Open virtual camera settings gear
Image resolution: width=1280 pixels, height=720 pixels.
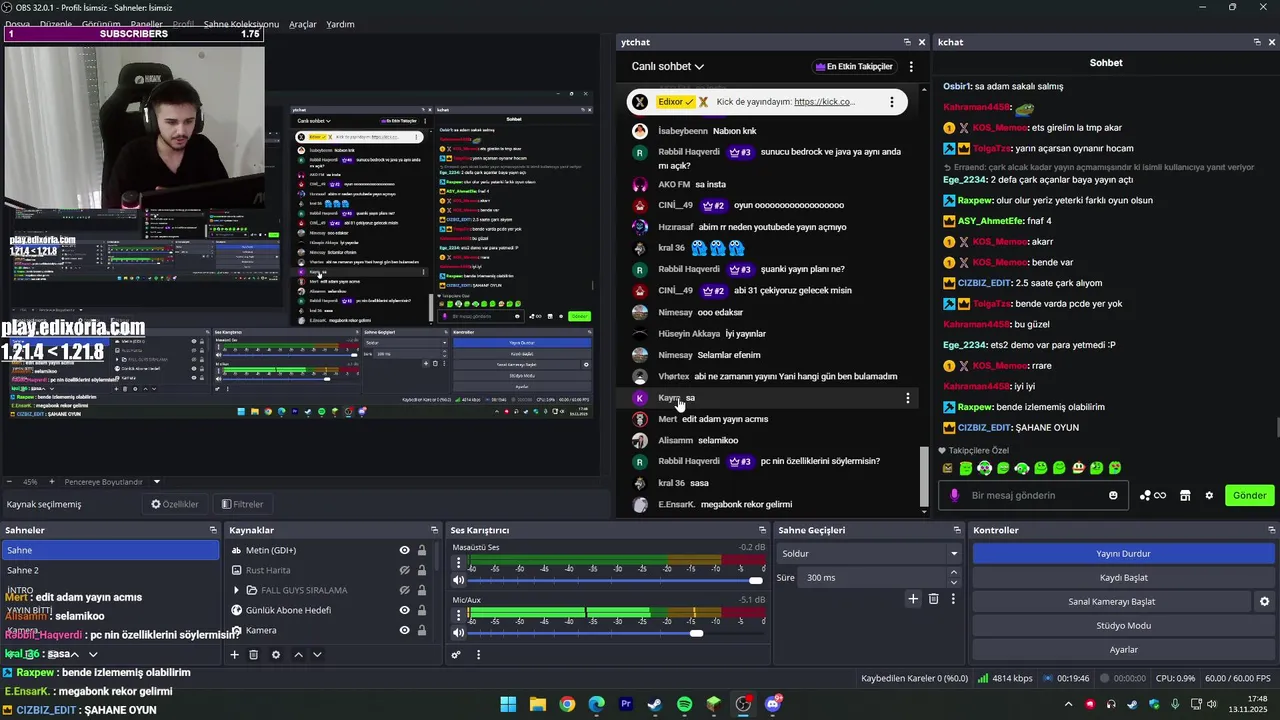click(x=1264, y=602)
